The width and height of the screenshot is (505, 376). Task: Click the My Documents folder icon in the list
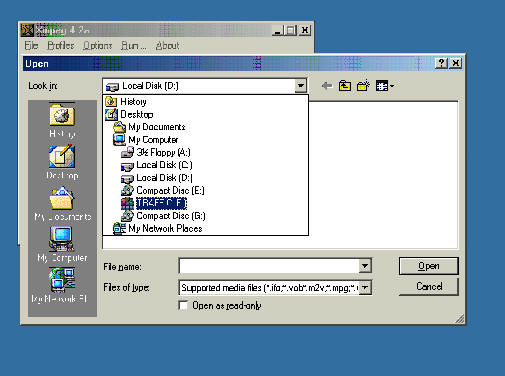119,127
